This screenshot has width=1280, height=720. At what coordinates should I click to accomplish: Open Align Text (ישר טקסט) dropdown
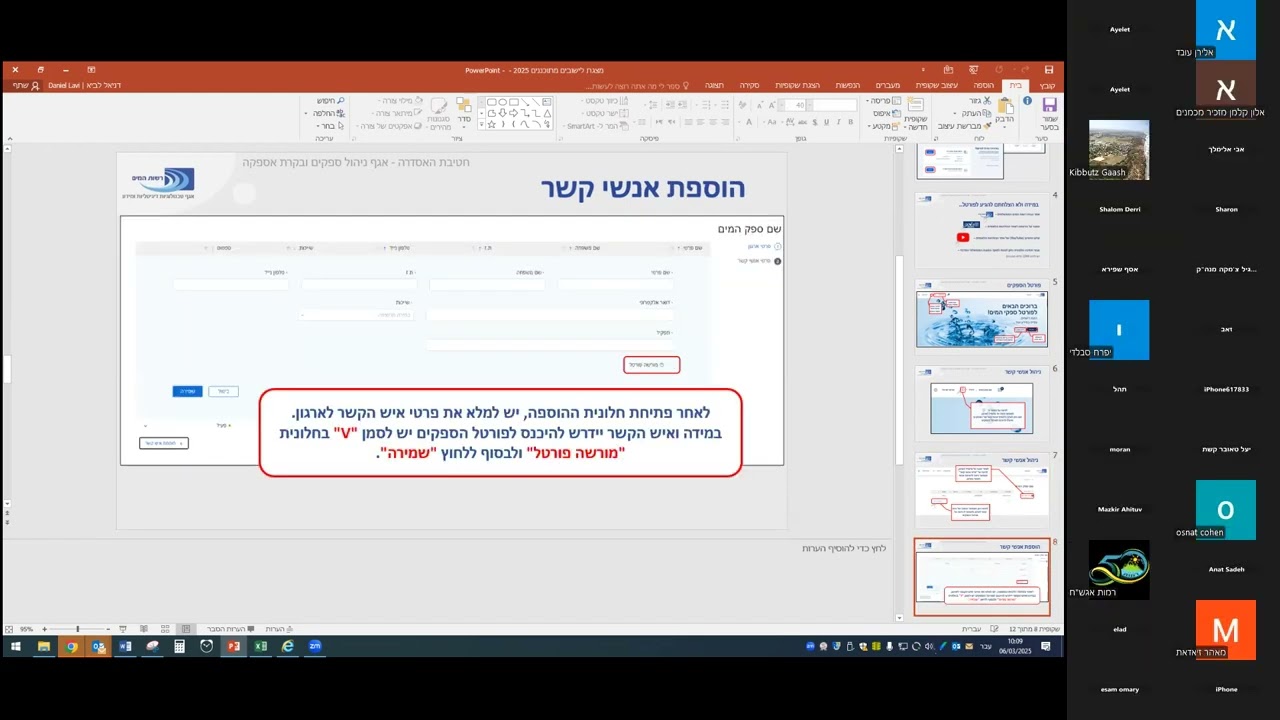pos(607,113)
